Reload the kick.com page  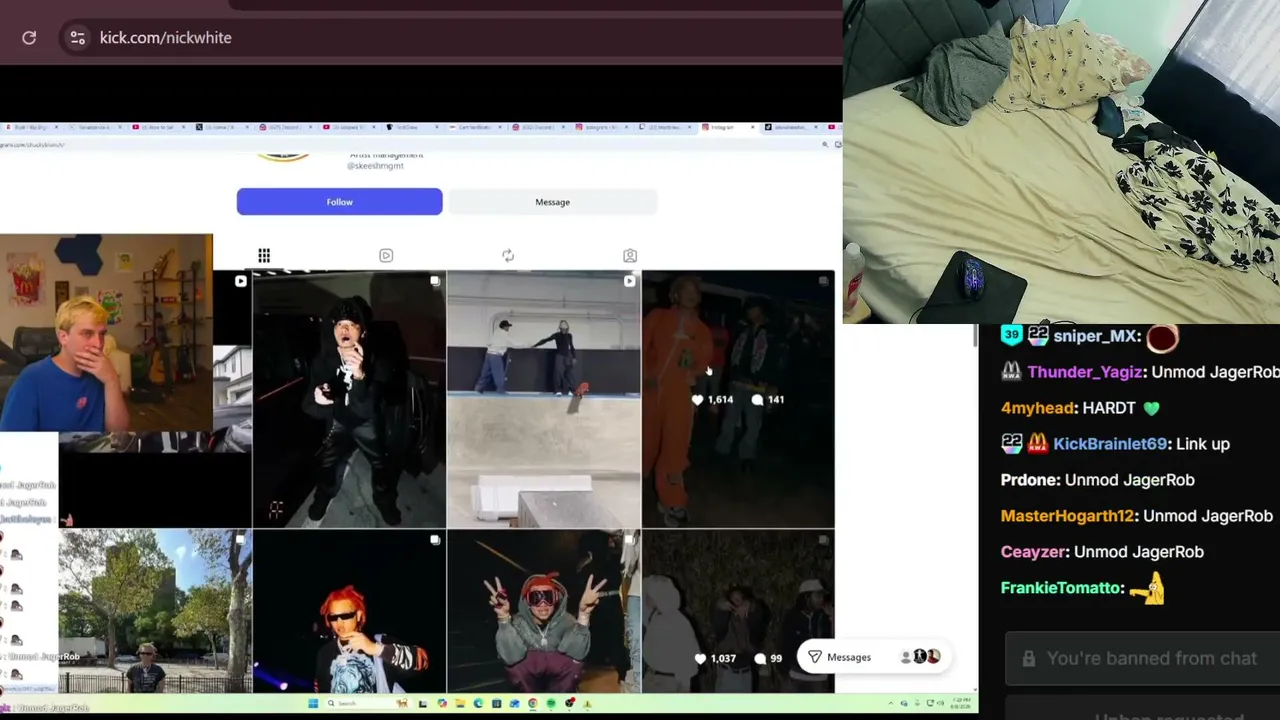[x=29, y=38]
